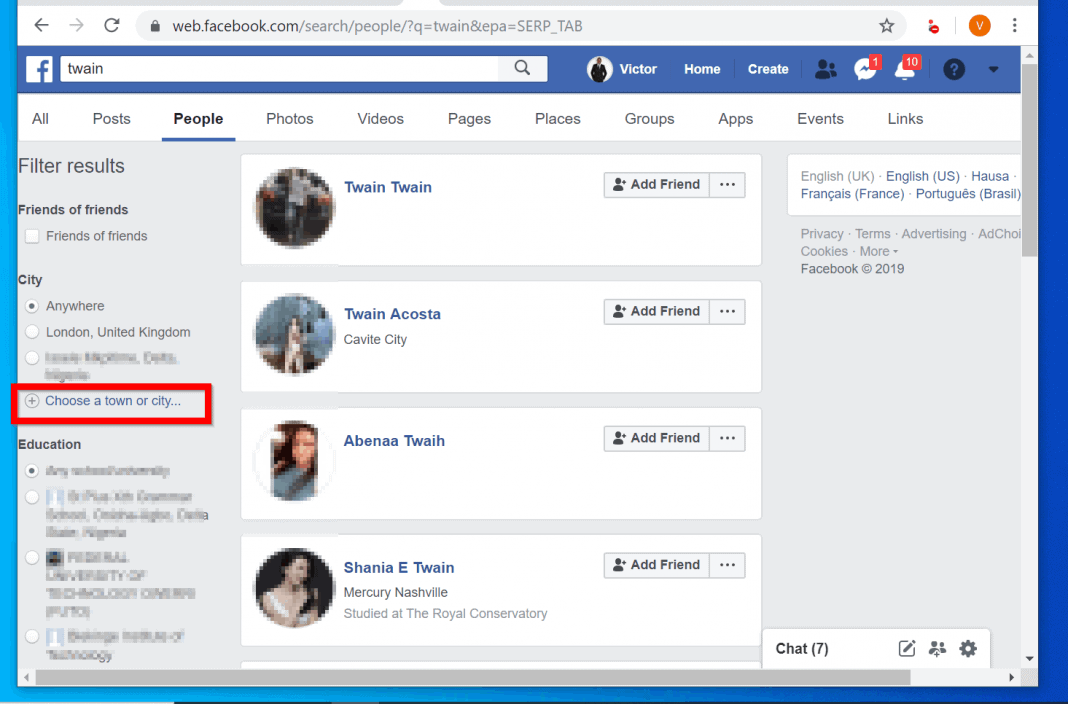
Task: Open chat settings gear
Action: click(x=967, y=648)
